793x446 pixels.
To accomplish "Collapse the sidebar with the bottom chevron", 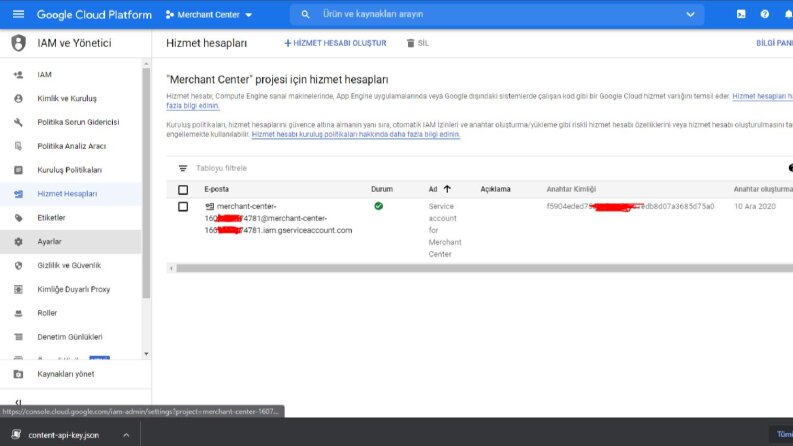I will click(x=18, y=403).
